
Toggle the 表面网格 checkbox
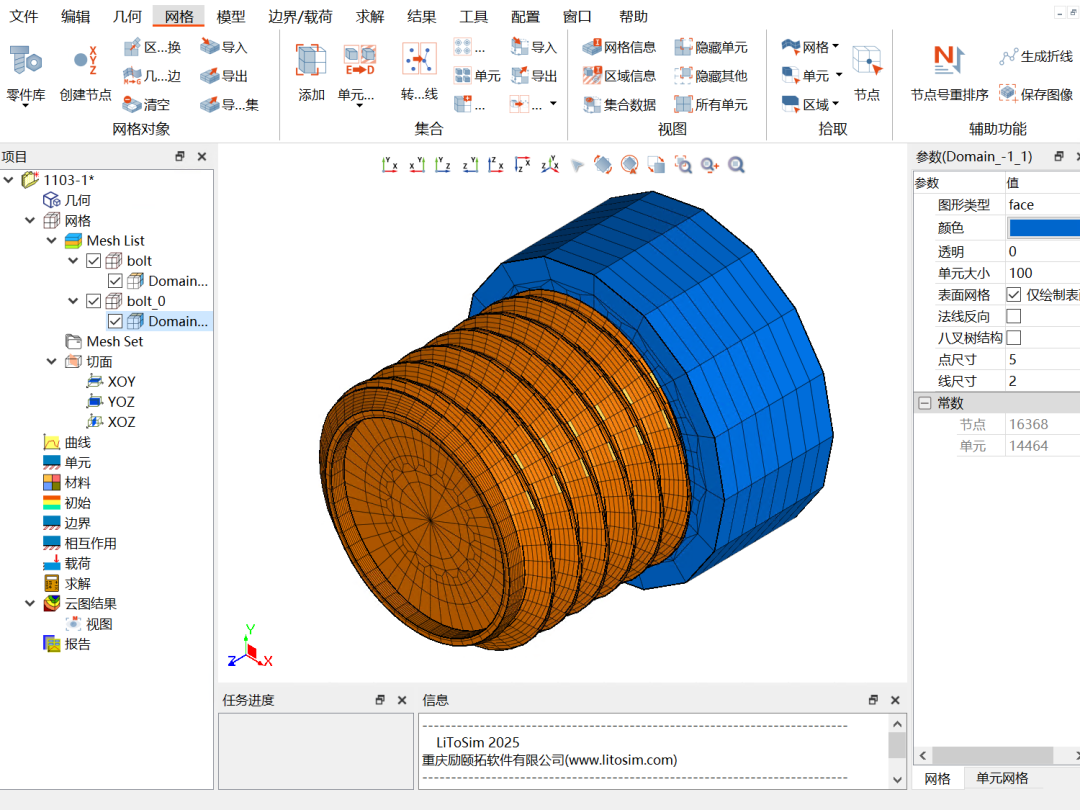1013,295
